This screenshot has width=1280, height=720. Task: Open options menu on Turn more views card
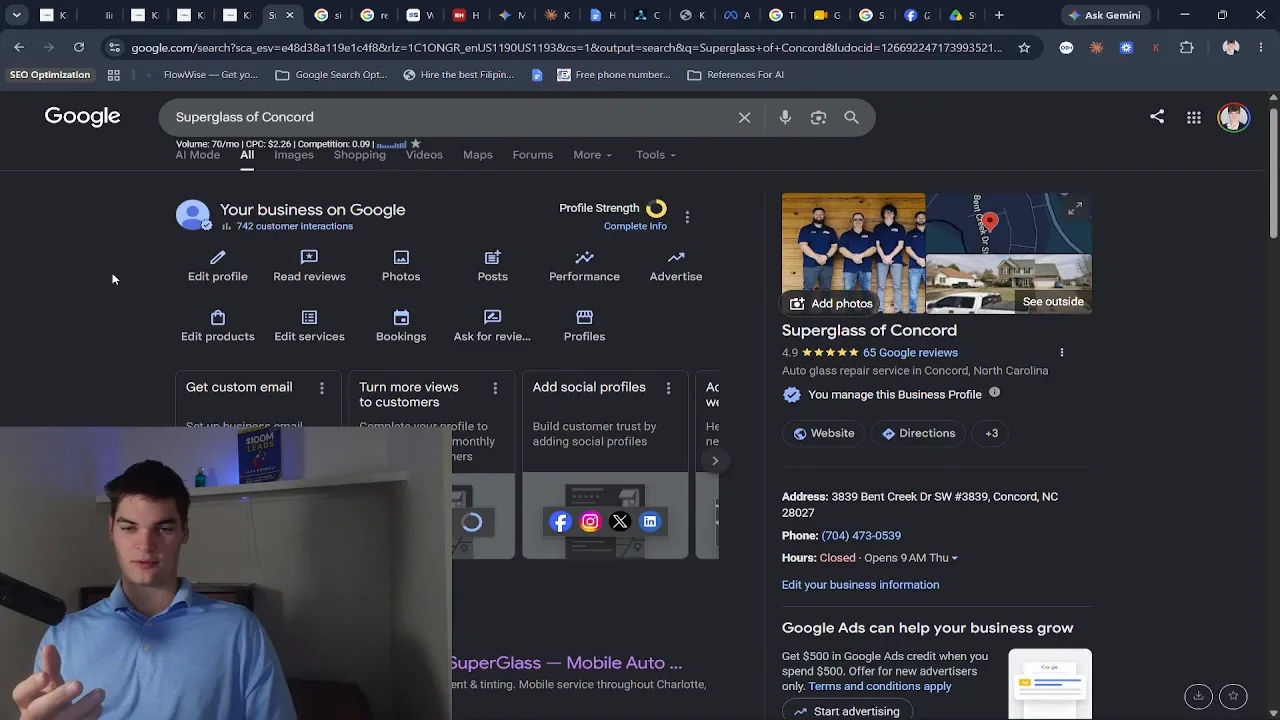(495, 388)
